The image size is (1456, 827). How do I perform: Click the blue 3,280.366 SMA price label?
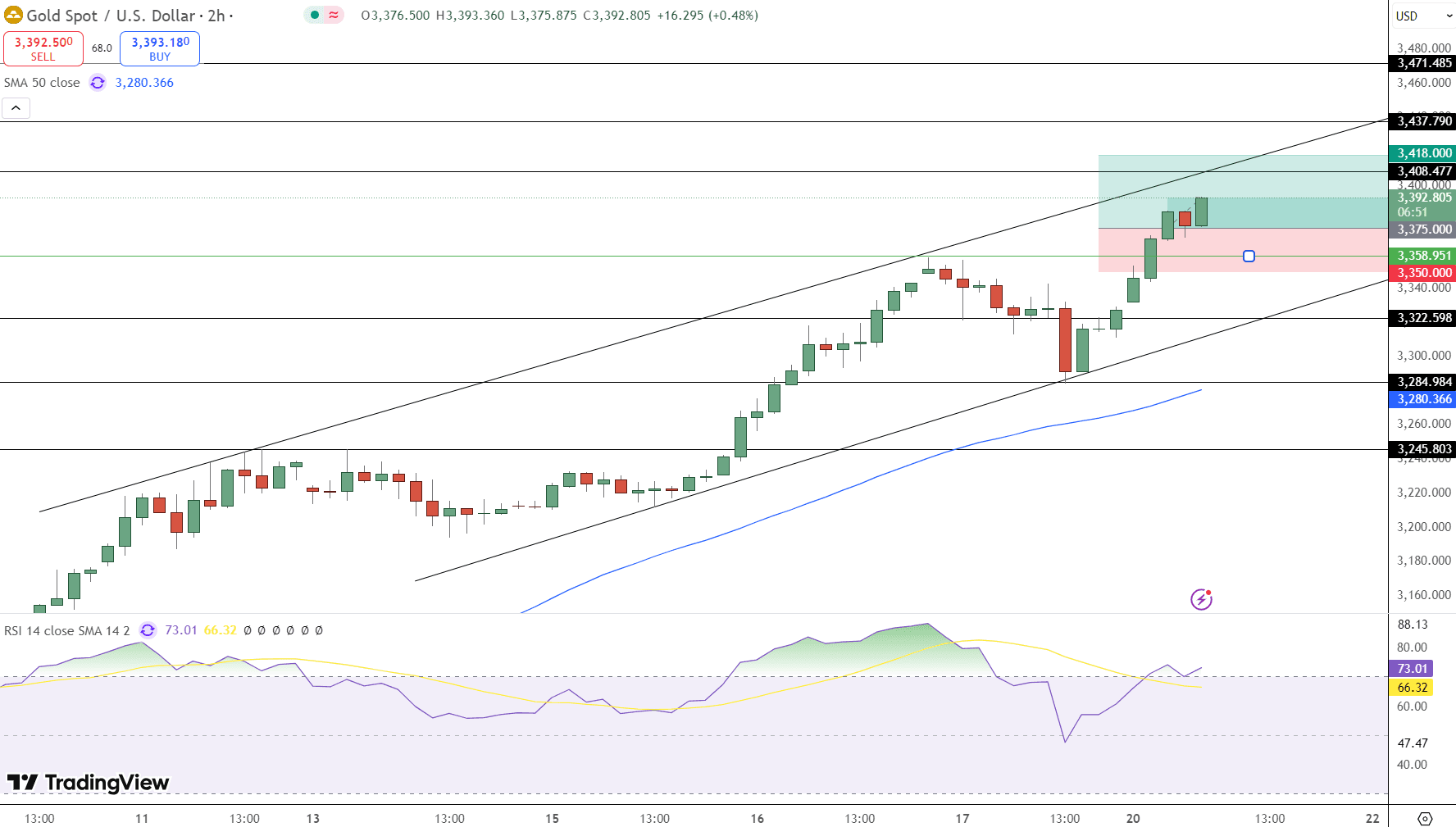1422,399
